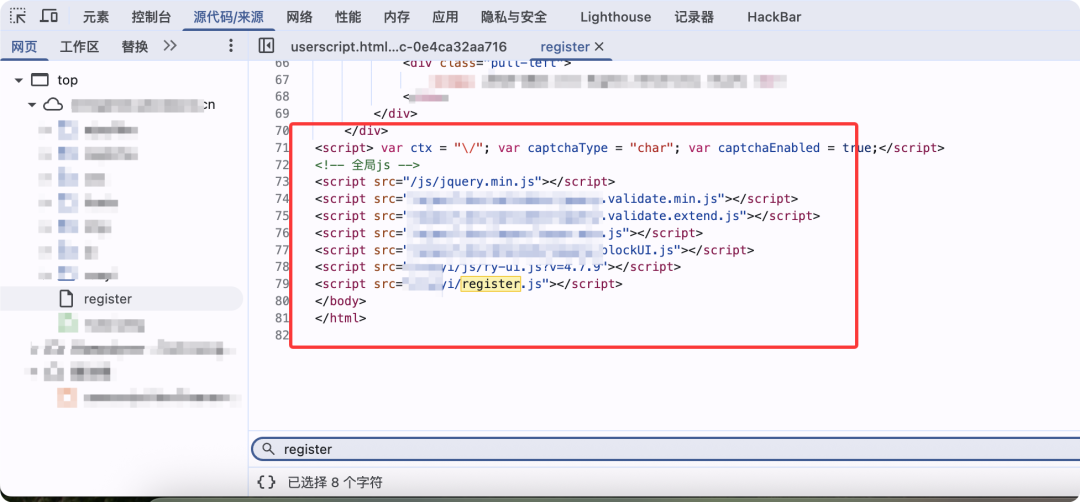Click line number 71 in the gutter
The image size is (1080, 502).
pos(281,148)
